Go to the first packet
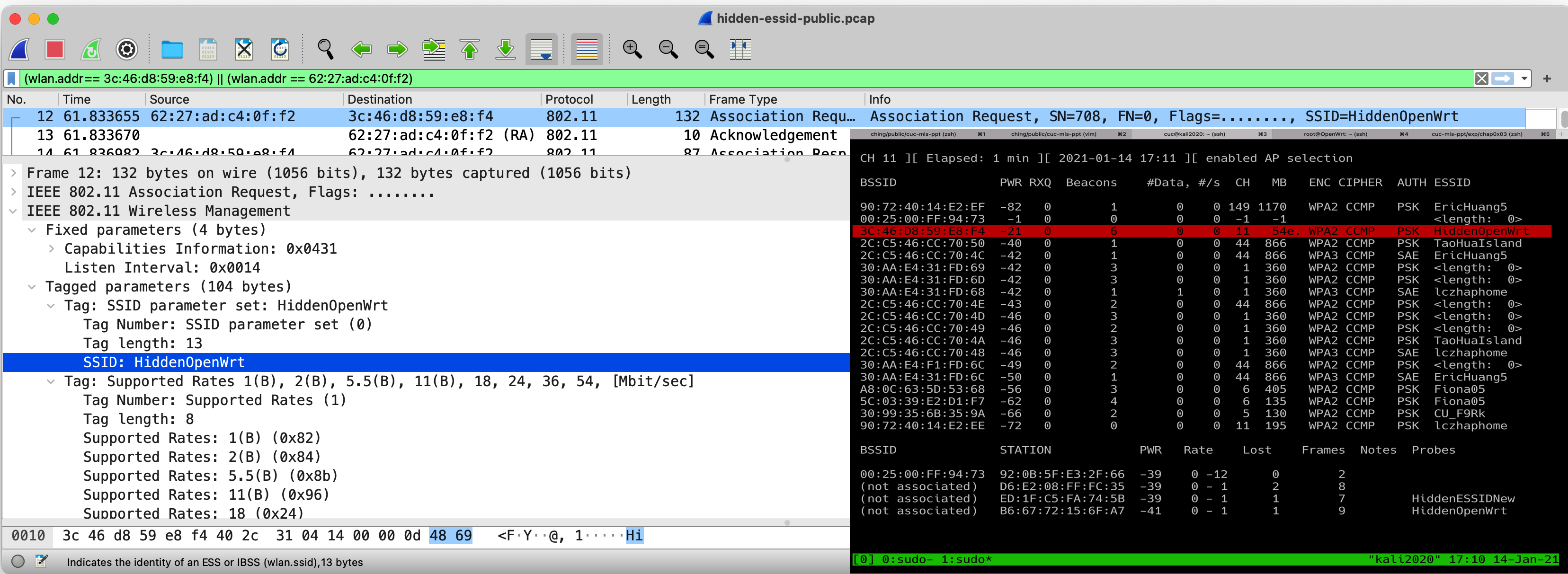1568x574 pixels. (x=469, y=49)
